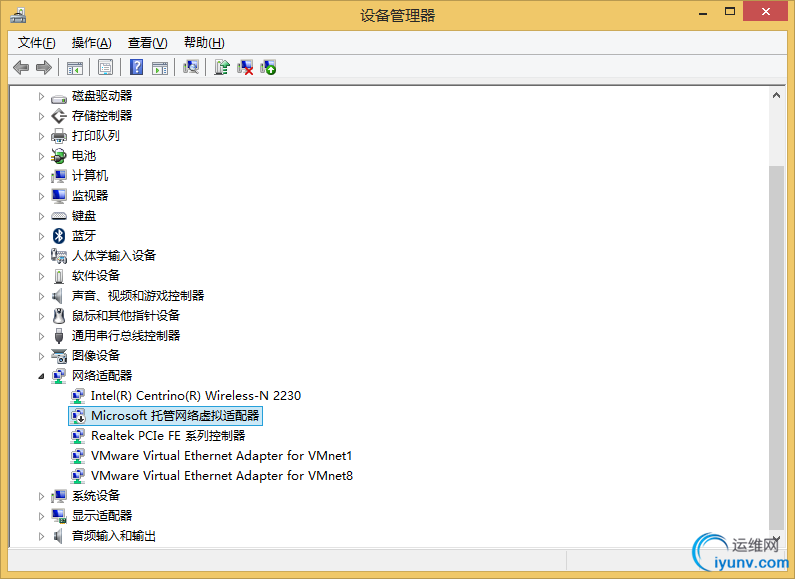795x579 pixels.
Task: Select the 键盘 keyboard icon
Action: pyautogui.click(x=59, y=216)
